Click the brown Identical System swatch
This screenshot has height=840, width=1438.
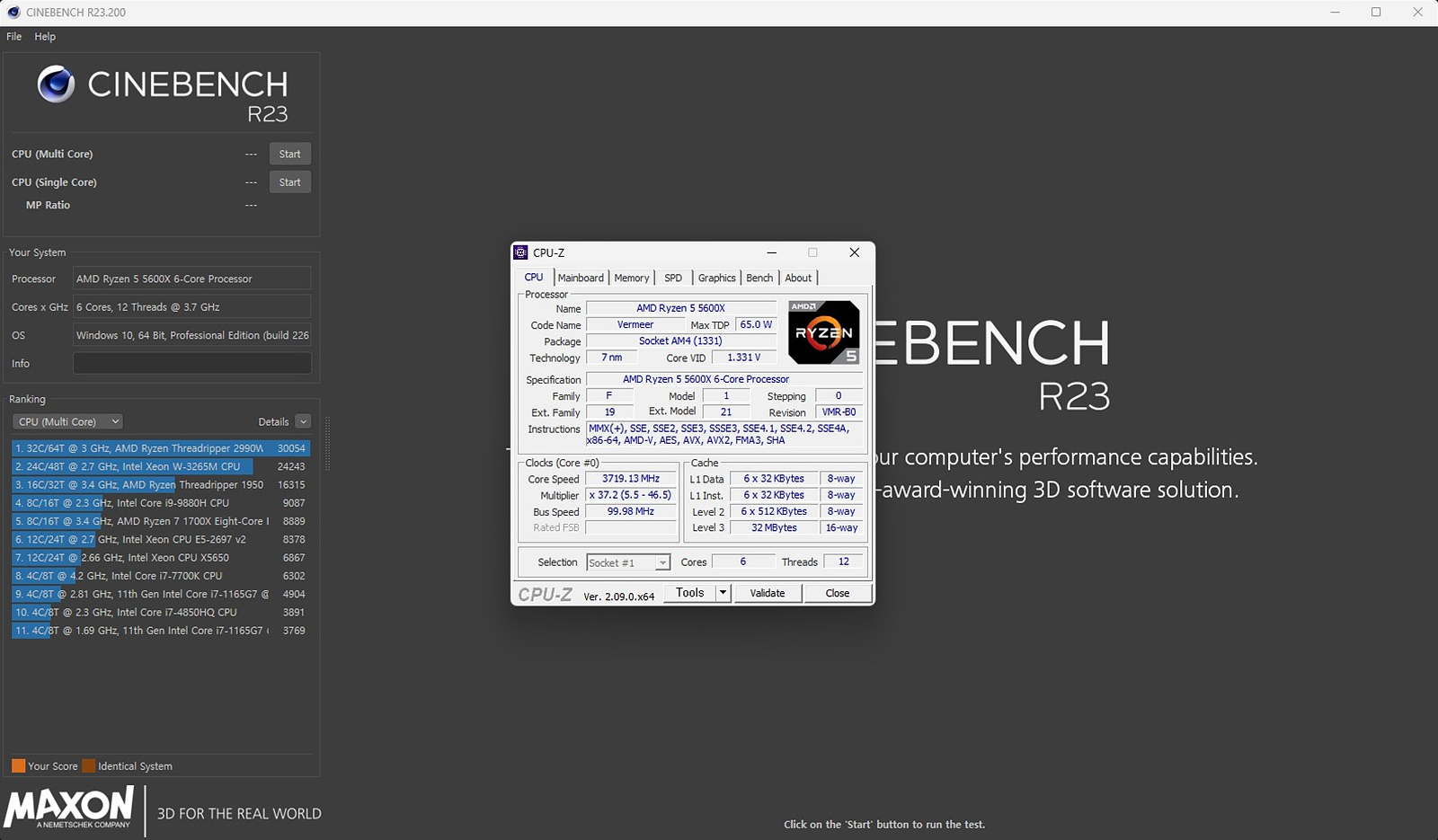coord(88,765)
